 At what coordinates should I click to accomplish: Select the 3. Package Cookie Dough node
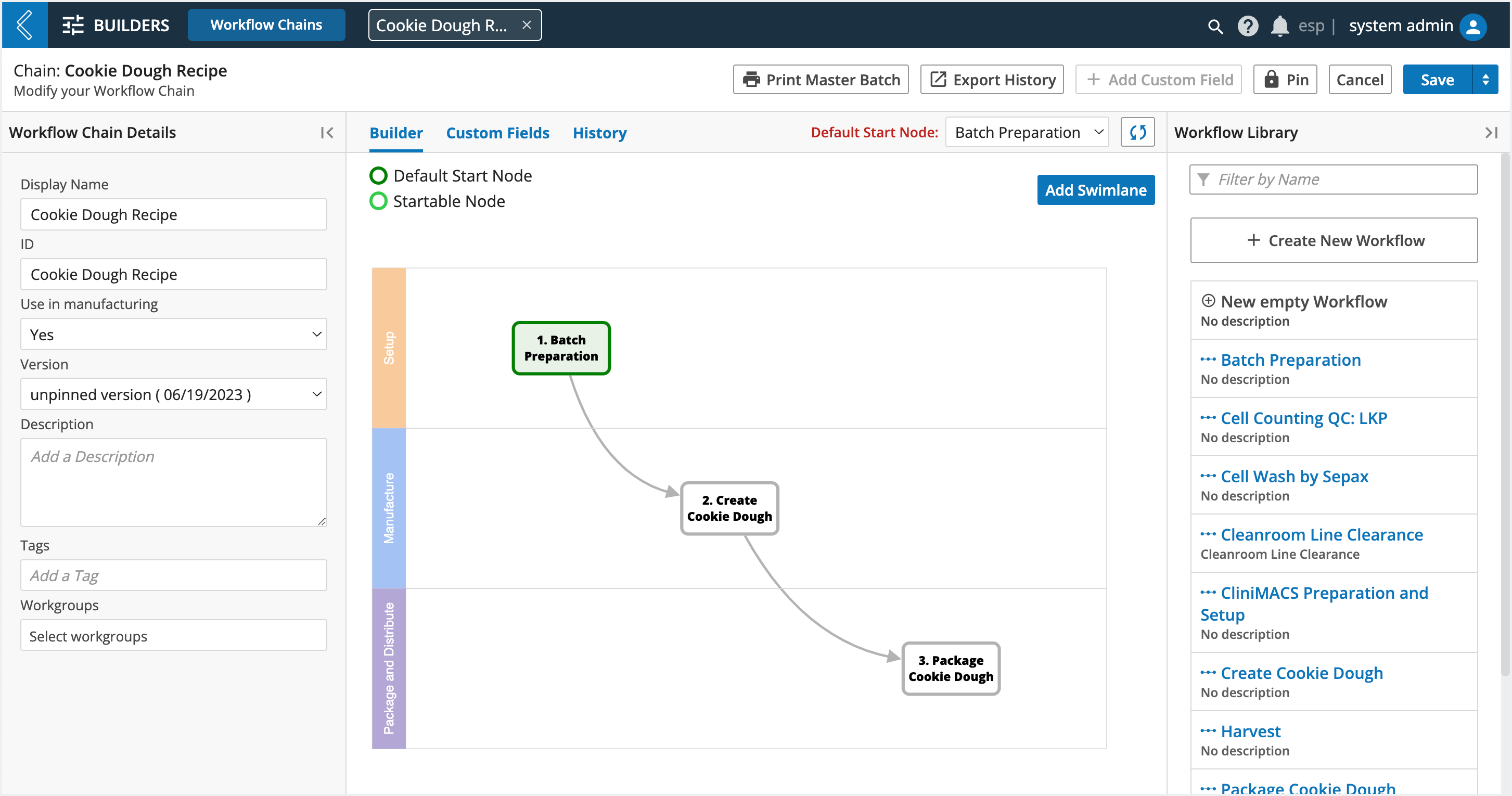951,669
